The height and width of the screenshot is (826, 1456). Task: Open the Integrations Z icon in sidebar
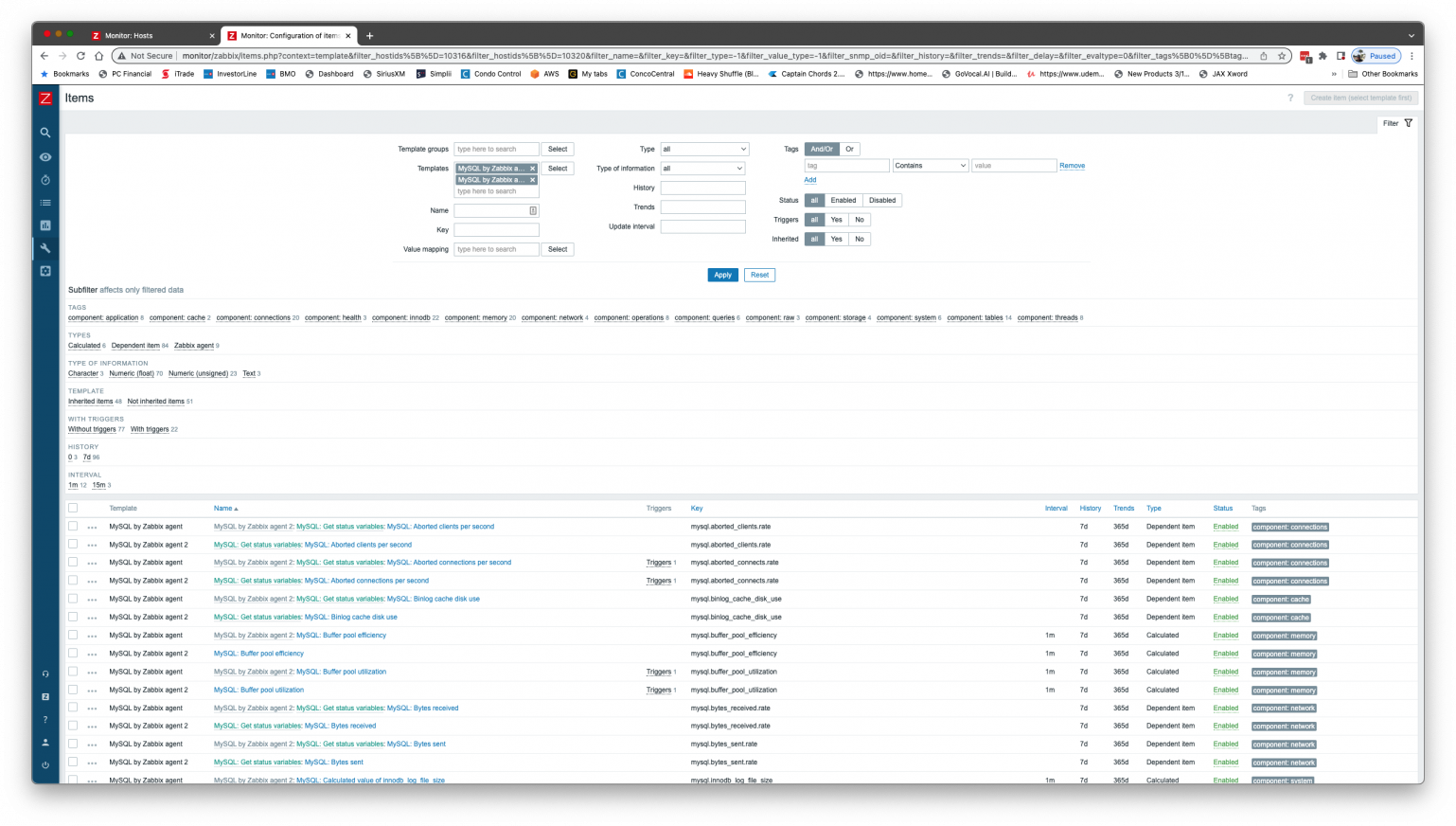(45, 697)
